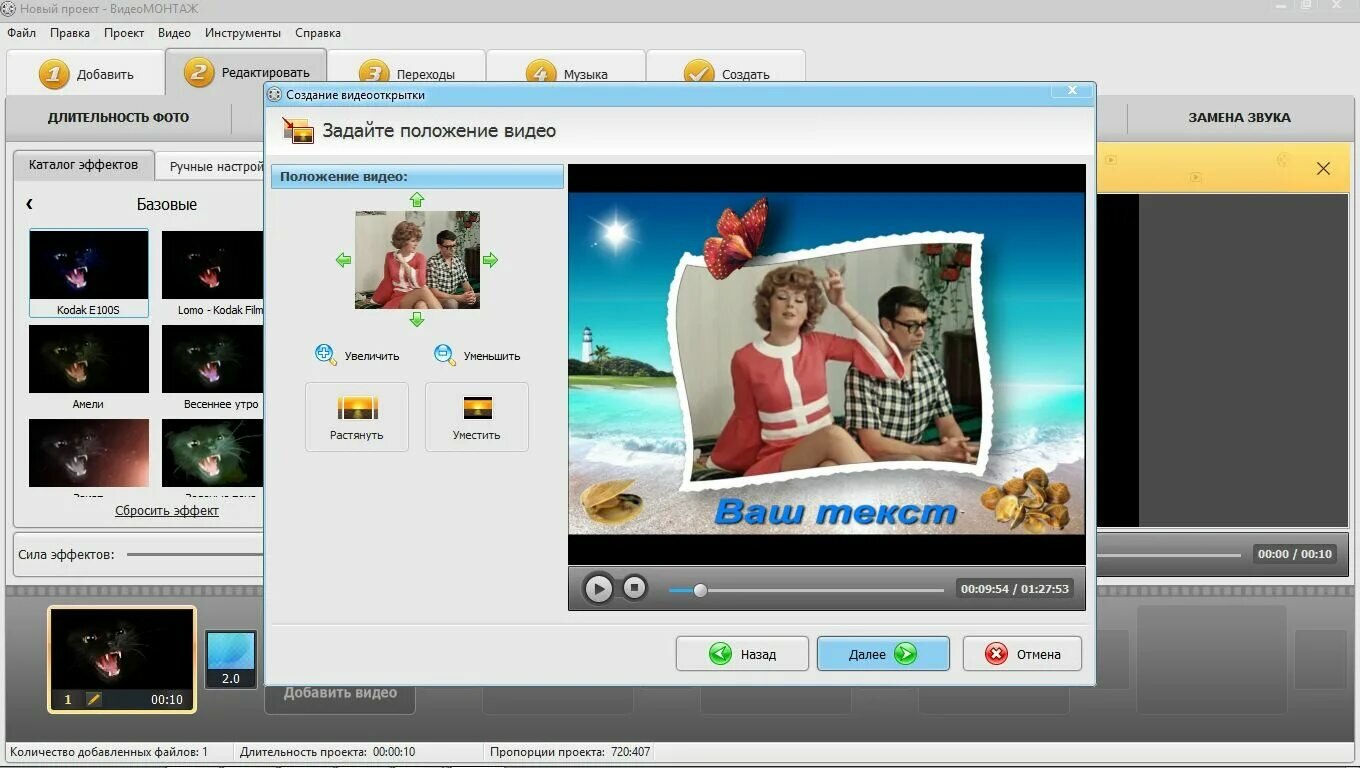Move video up with the green up arrow

tap(417, 200)
